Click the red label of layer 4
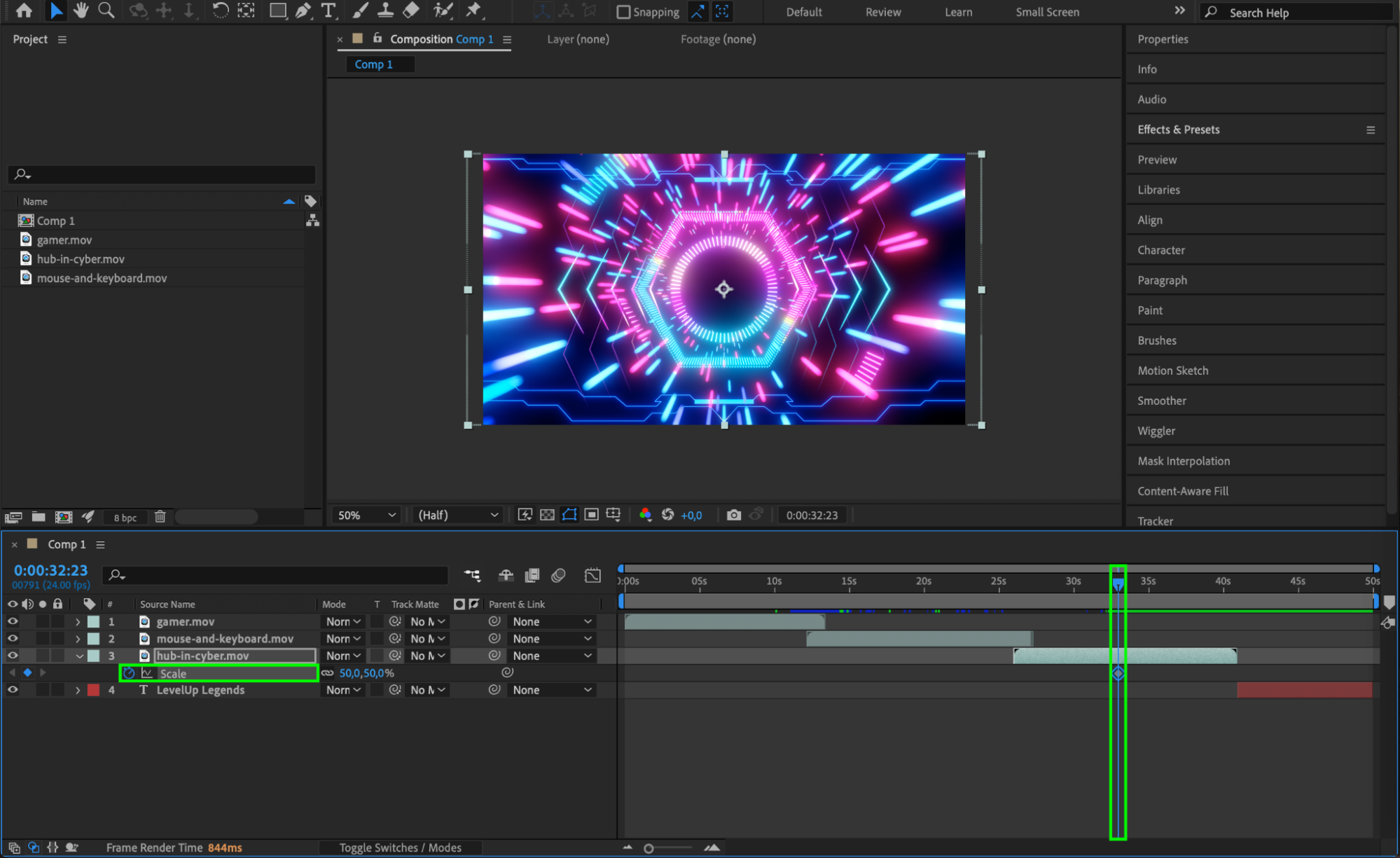 [93, 690]
